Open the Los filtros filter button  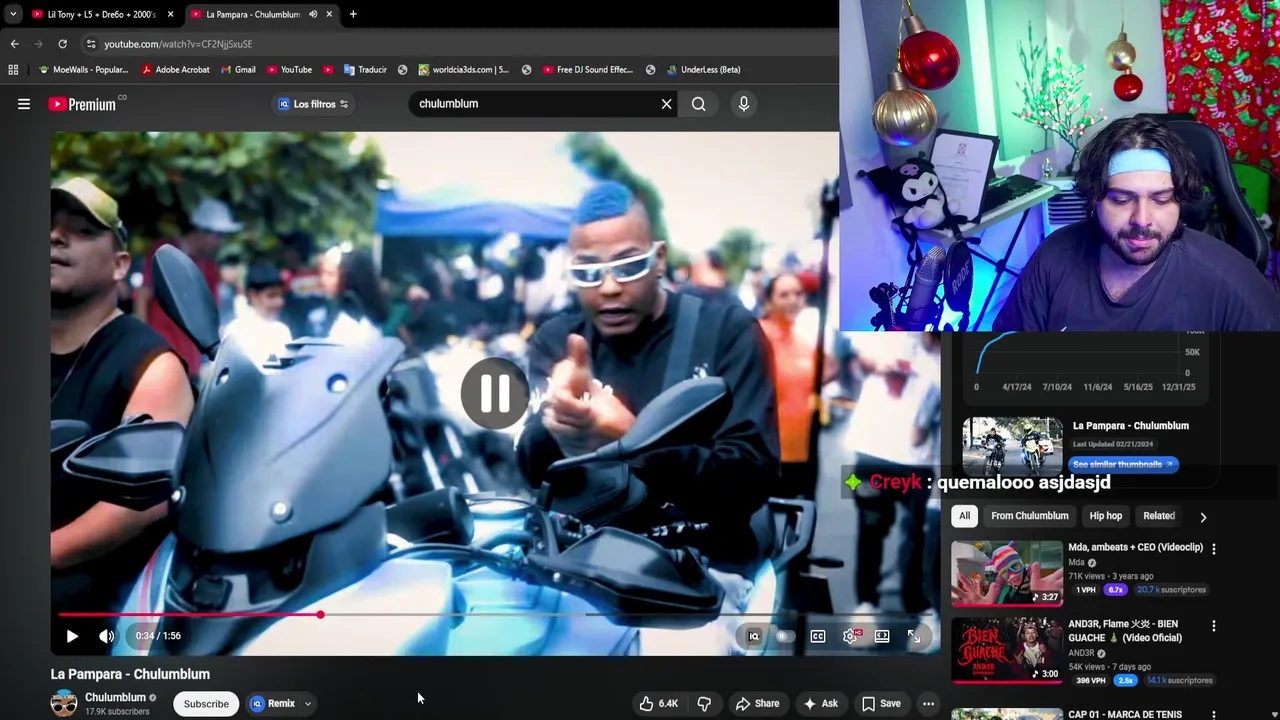point(313,104)
